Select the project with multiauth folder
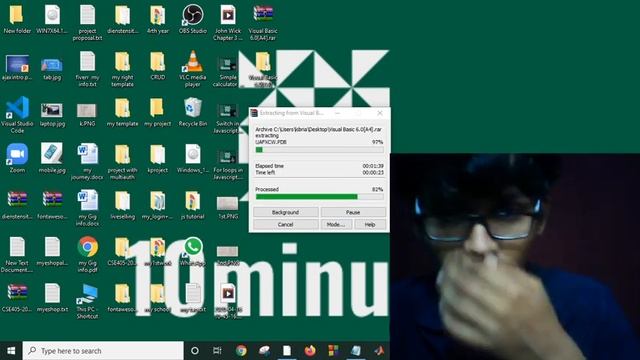This screenshot has height=360, width=640. 122,162
